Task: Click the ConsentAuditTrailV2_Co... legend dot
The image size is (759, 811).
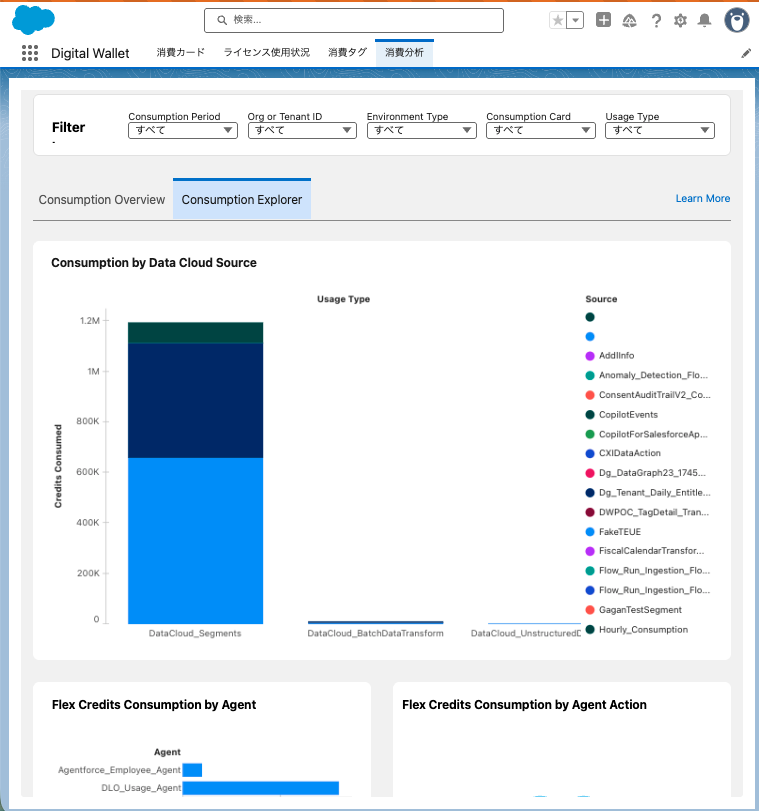Action: [x=590, y=395]
